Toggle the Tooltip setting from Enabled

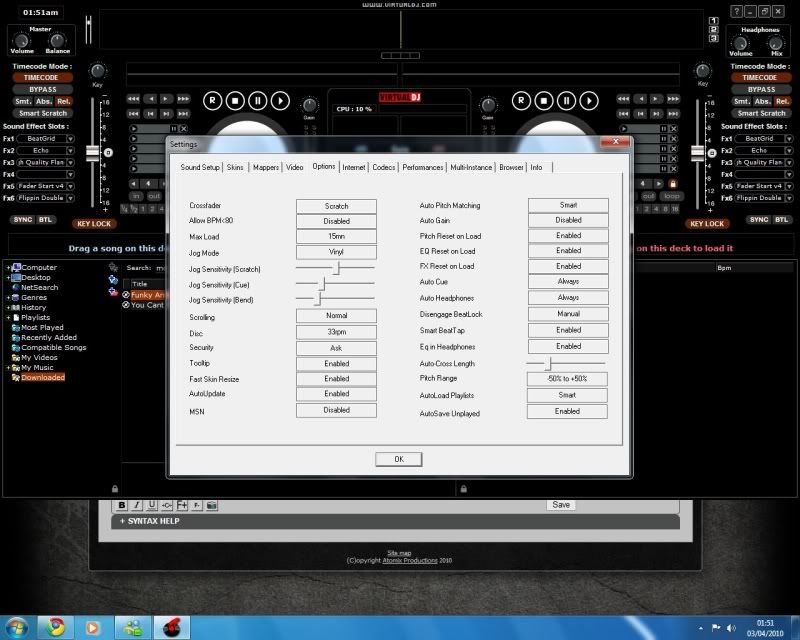pyautogui.click(x=336, y=364)
